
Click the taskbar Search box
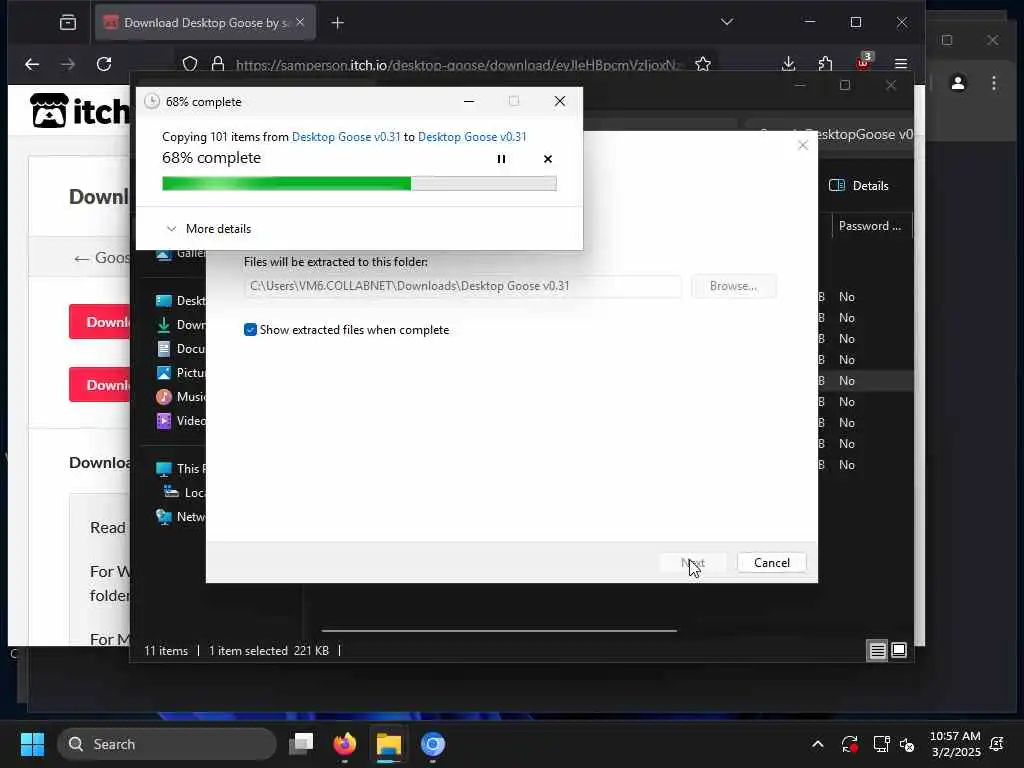(167, 744)
